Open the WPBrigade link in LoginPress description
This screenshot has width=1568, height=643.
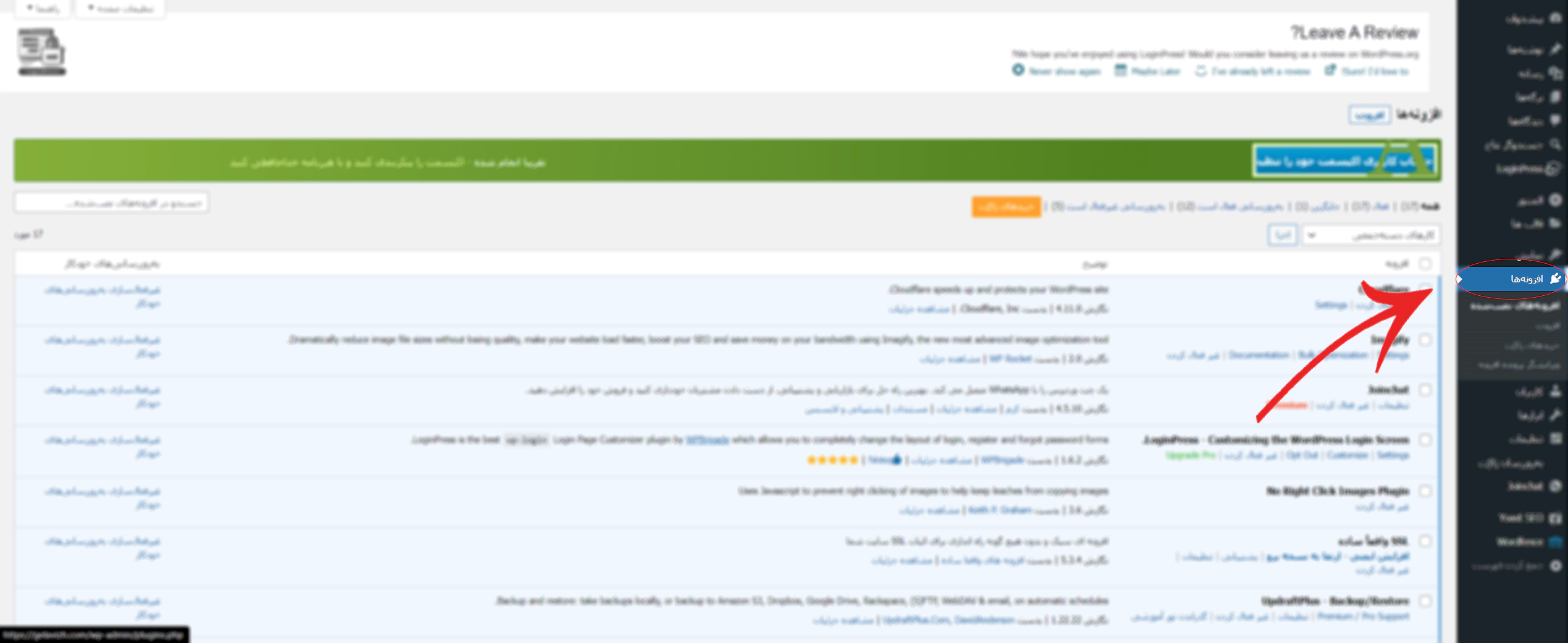[707, 440]
